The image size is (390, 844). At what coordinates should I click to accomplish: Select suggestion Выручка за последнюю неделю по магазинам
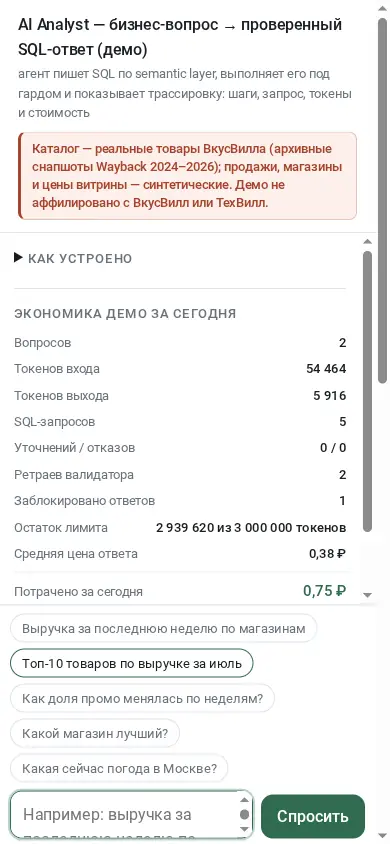(x=164, y=628)
